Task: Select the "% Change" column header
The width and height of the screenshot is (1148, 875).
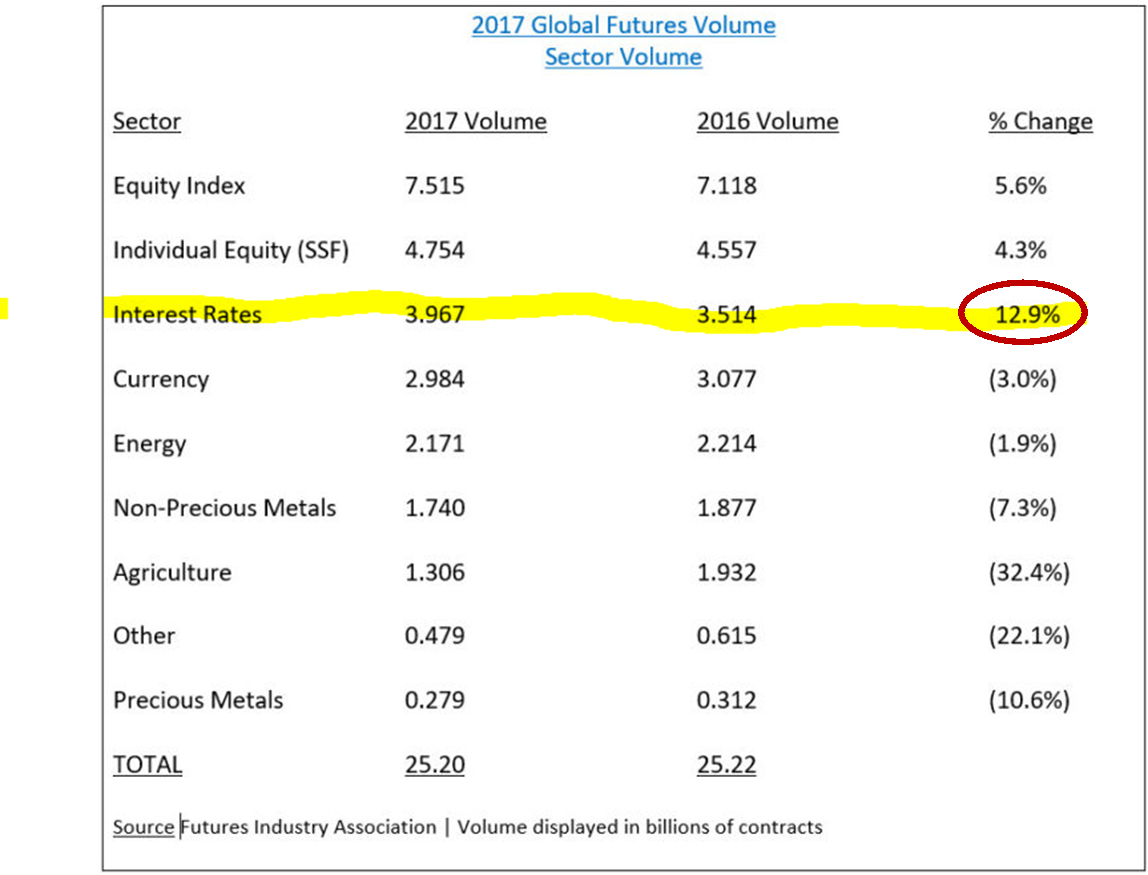Action: (1040, 122)
